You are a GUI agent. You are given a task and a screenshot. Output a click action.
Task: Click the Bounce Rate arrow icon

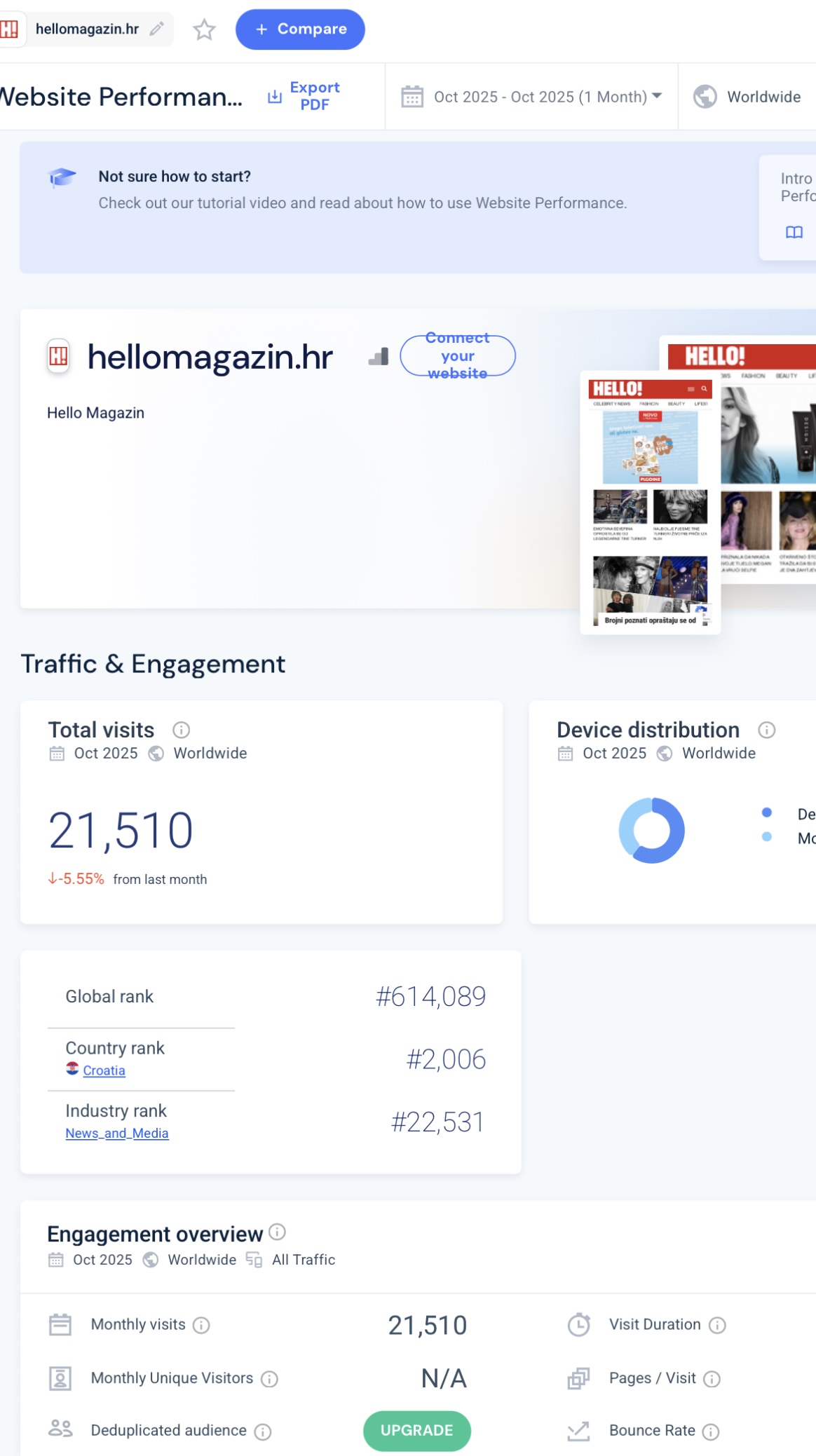pyautogui.click(x=579, y=1431)
